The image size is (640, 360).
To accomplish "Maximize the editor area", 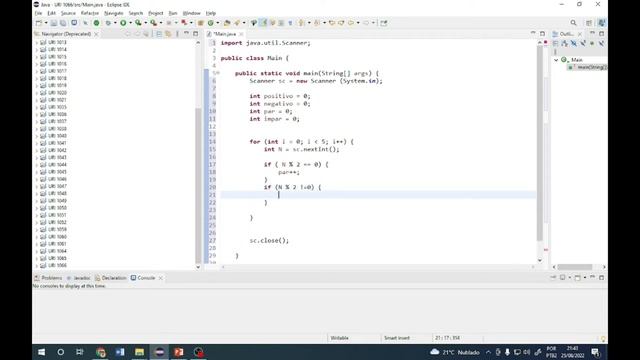I will [x=542, y=33].
